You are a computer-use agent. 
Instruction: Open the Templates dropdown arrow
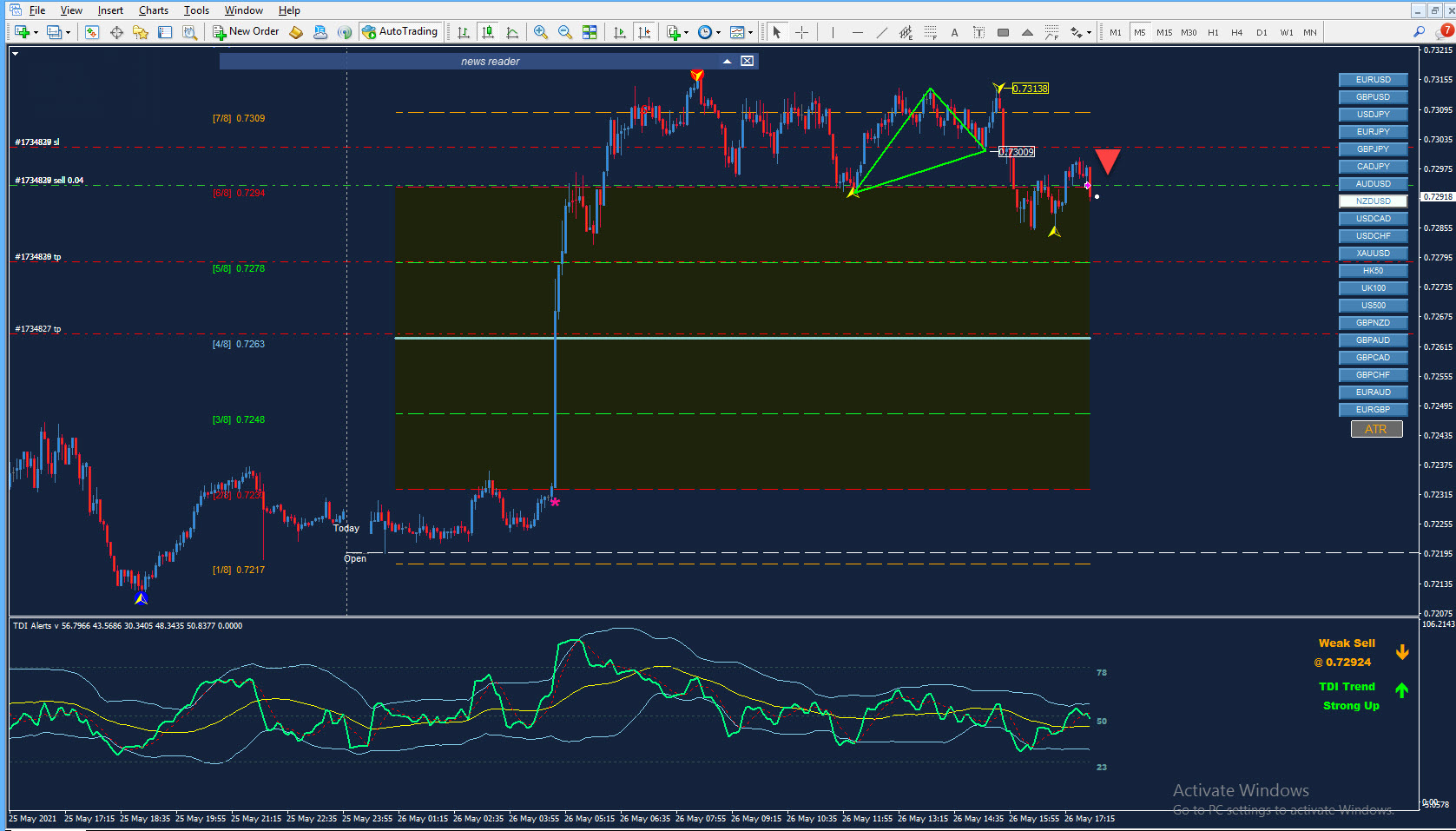[x=750, y=33]
